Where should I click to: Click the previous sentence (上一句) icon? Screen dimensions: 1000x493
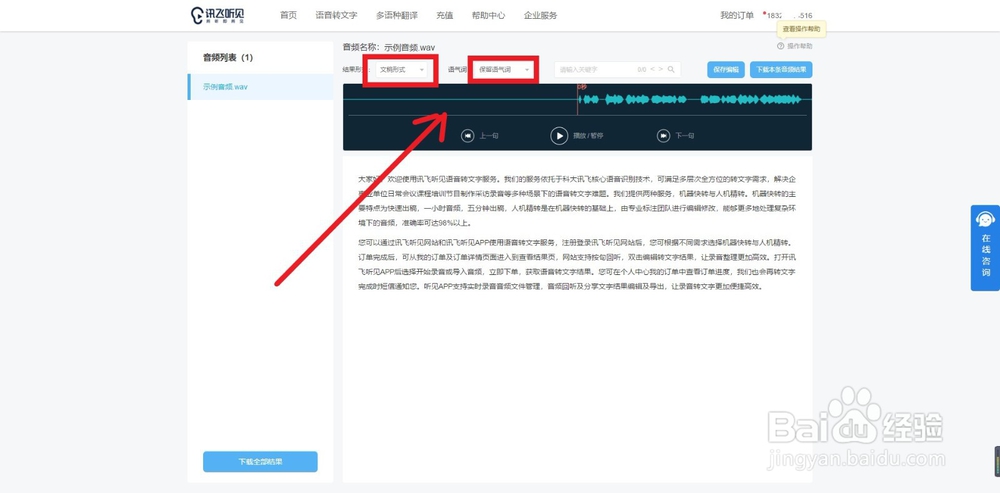click(x=467, y=136)
